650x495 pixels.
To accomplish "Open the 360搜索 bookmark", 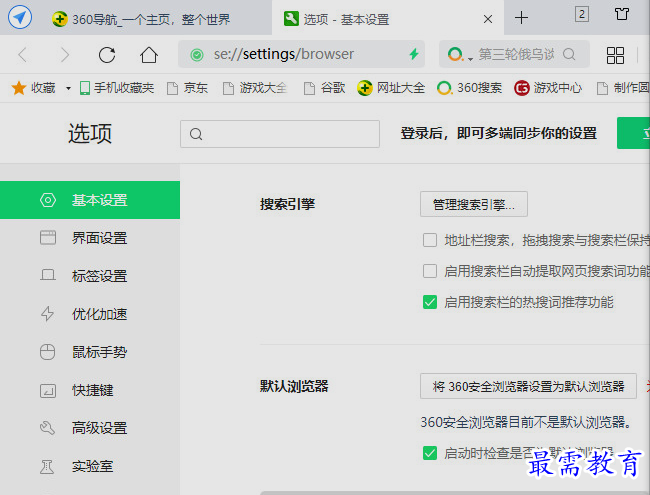I will coord(470,88).
